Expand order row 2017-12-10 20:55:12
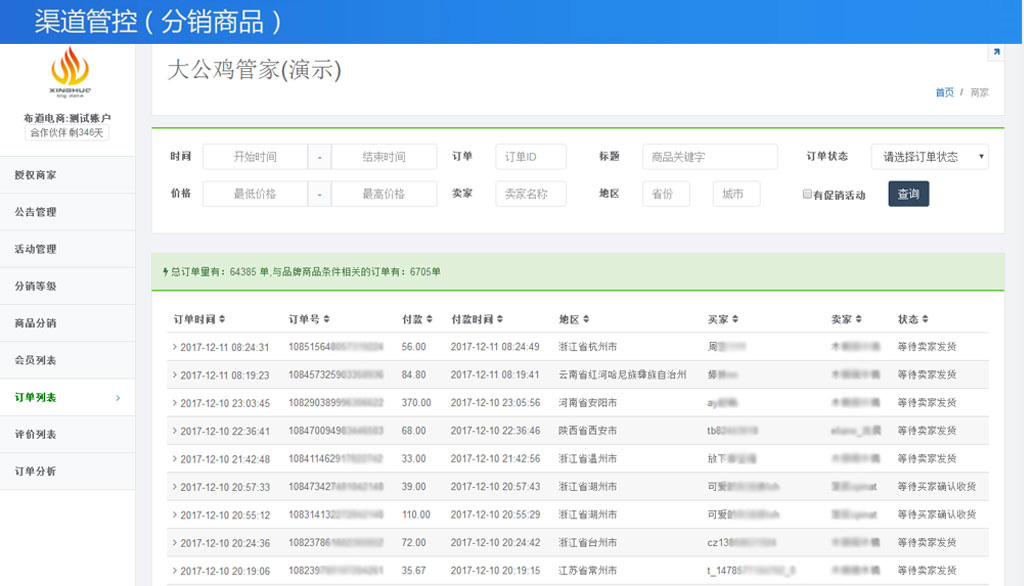 point(174,515)
